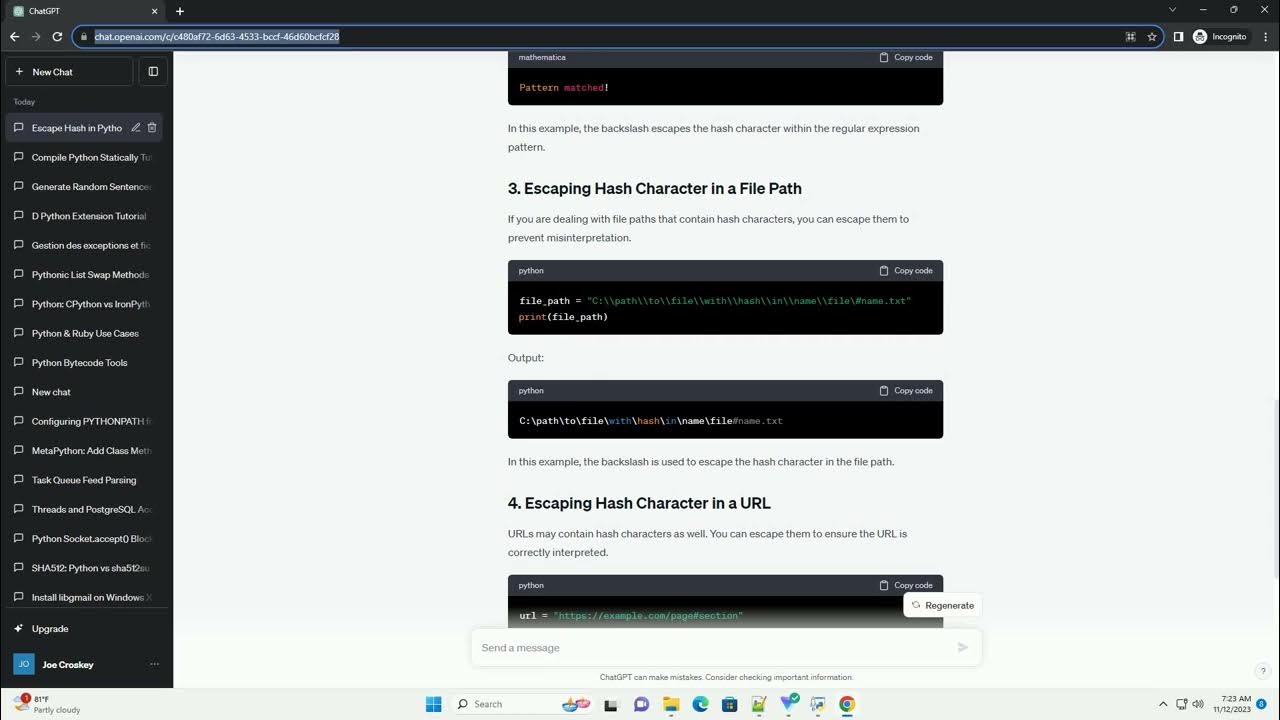Click the volume speaker tray icon
This screenshot has height=720, width=1280.
pyautogui.click(x=1198, y=704)
